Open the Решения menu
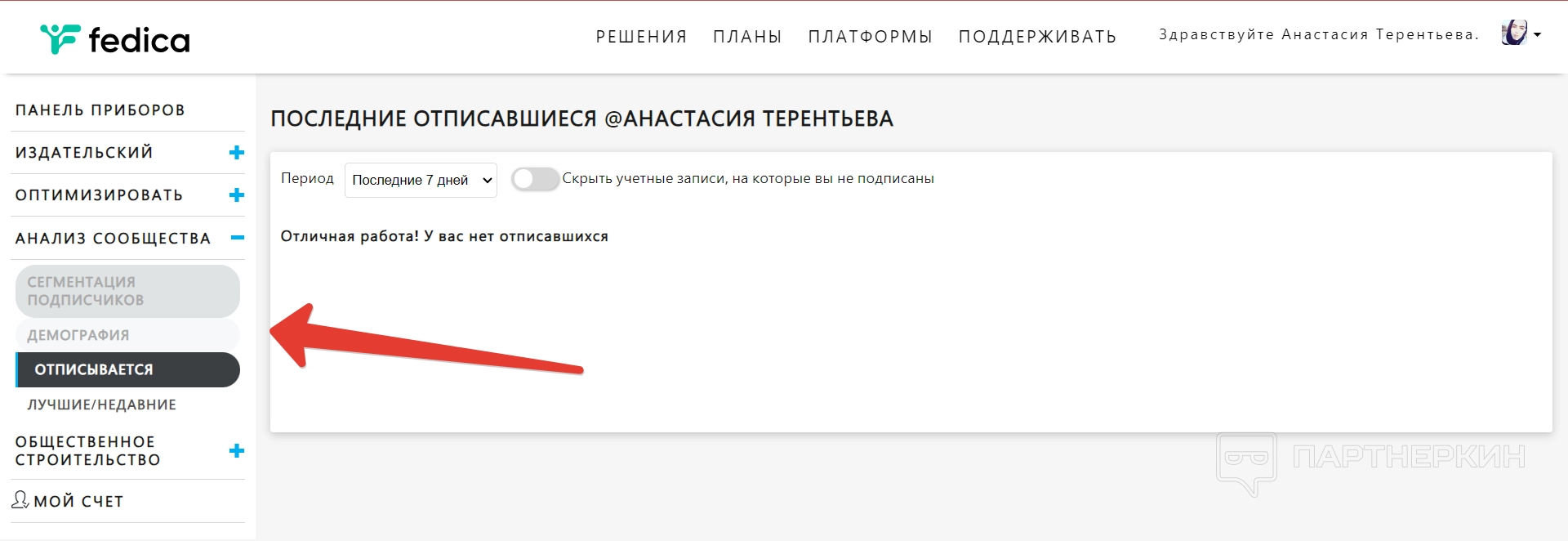 point(641,37)
